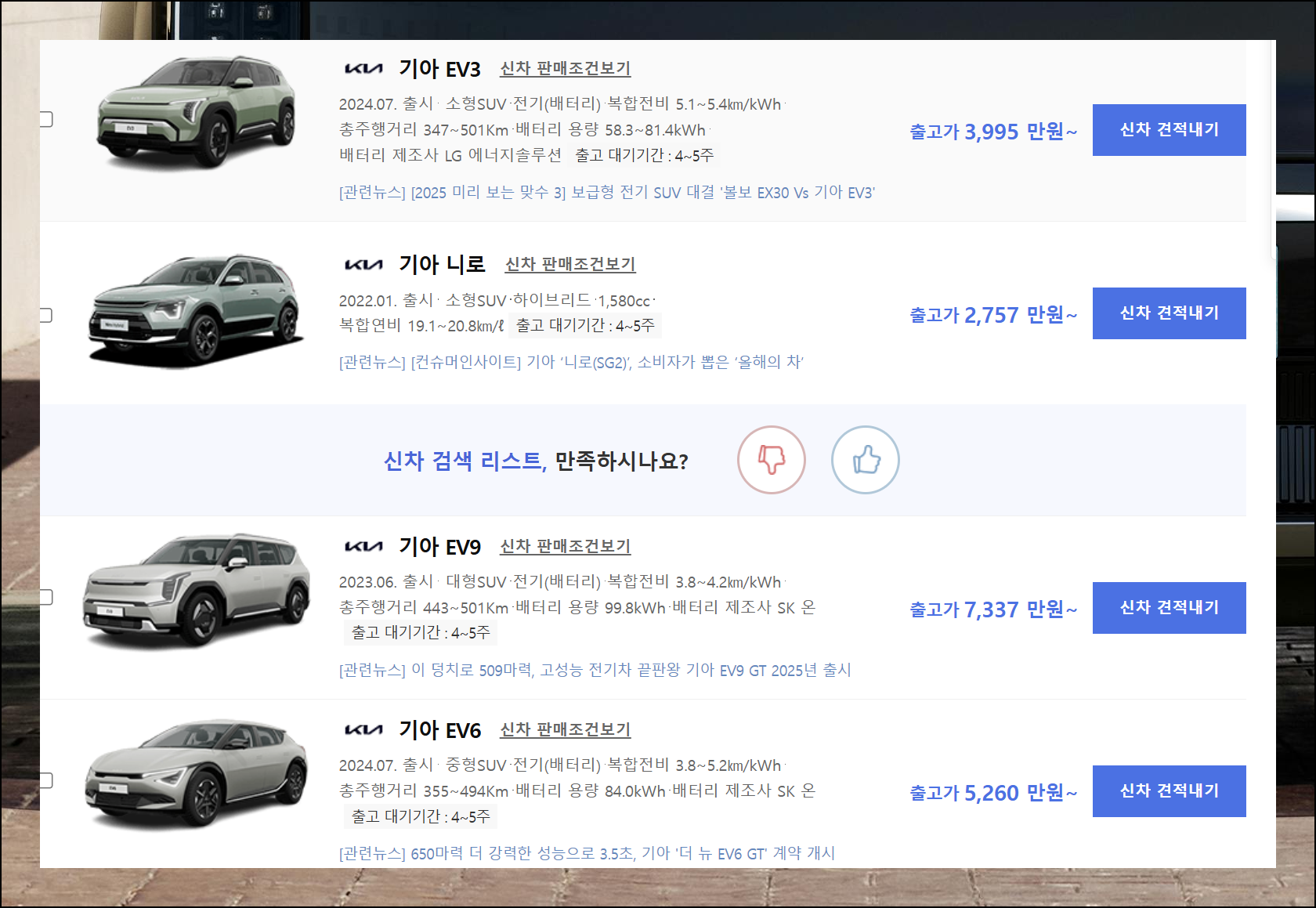Click the 출고가 2,757 만원 price
The width and height of the screenshot is (1316, 908).
(993, 315)
